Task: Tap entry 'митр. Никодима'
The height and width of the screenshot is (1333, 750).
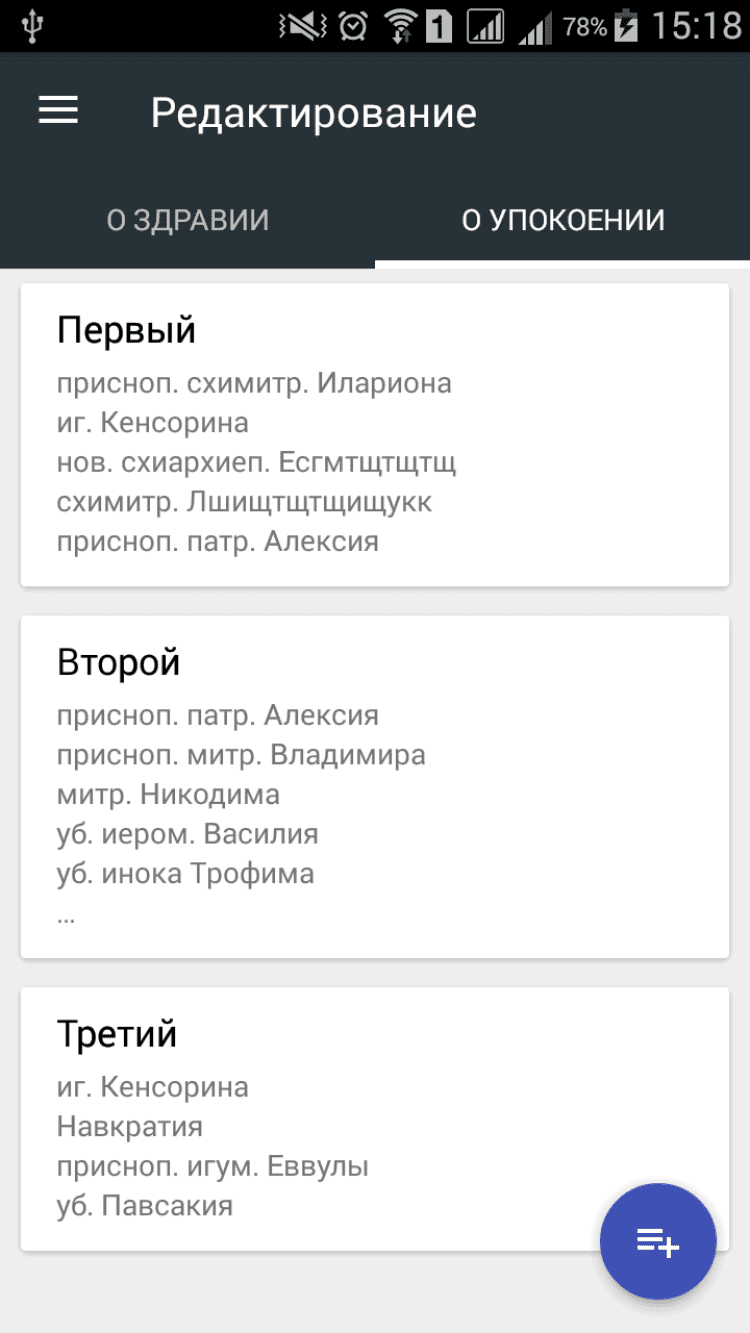Action: 168,794
